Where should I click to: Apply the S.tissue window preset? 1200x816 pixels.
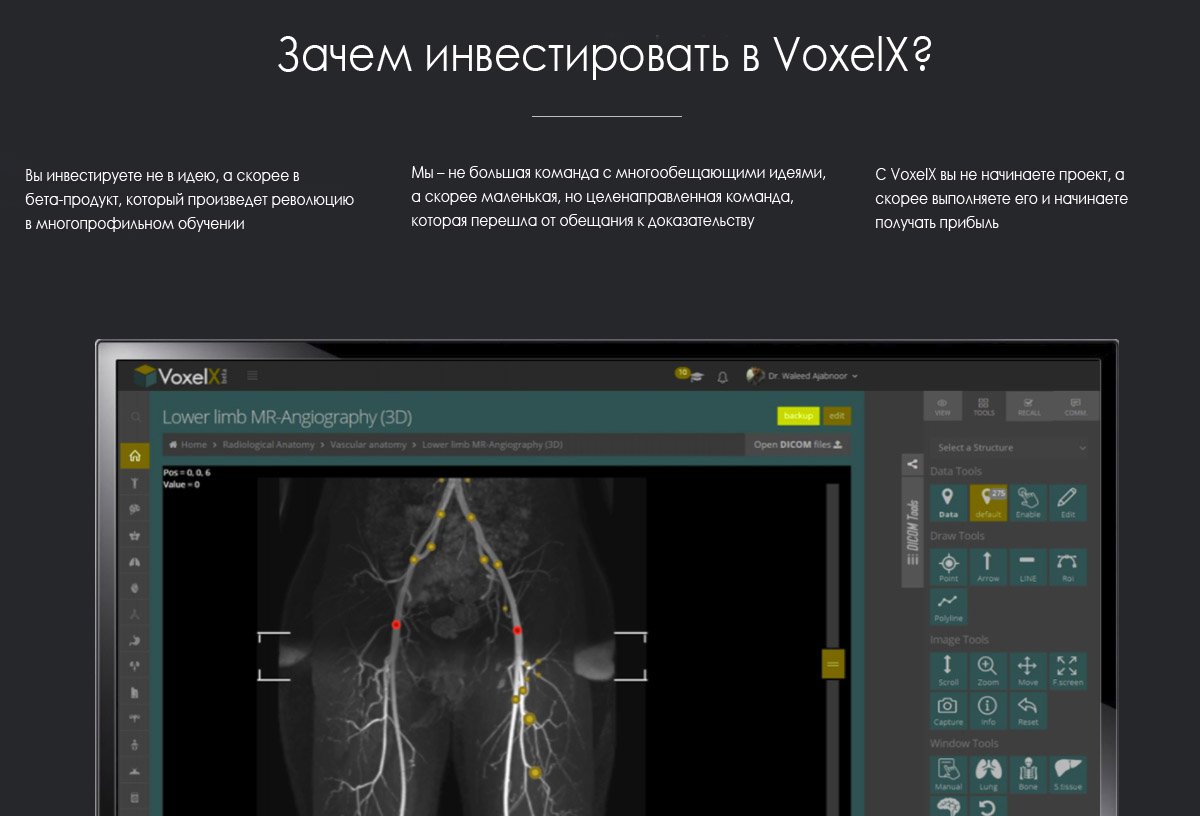pyautogui.click(x=1068, y=774)
